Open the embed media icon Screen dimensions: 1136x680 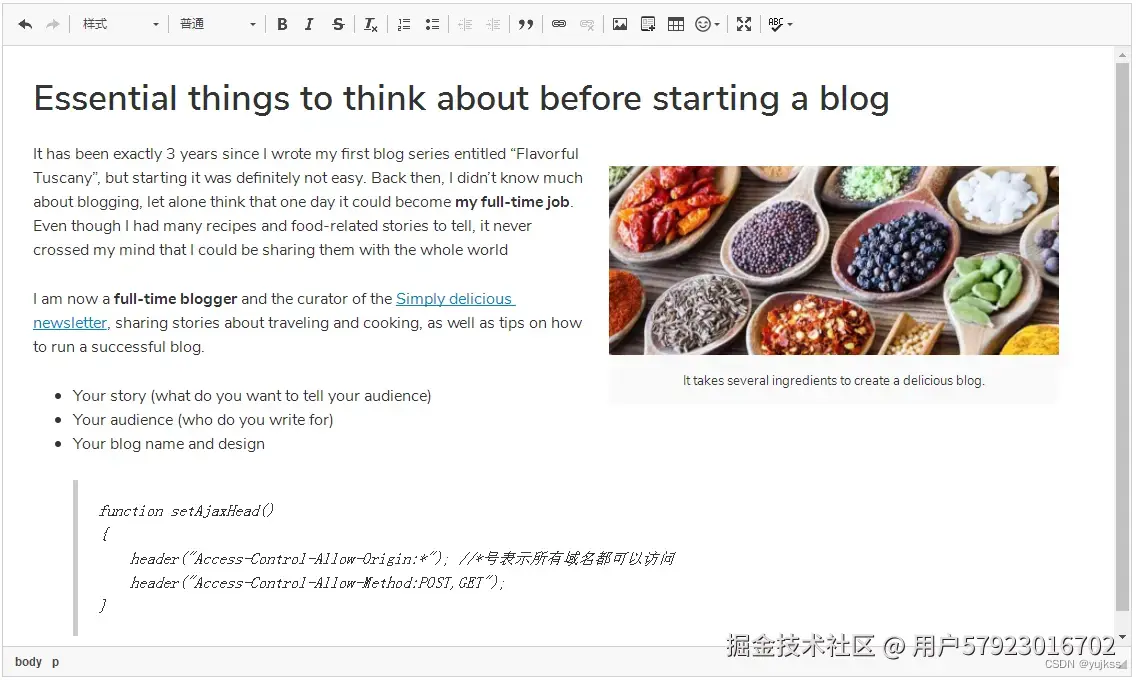coord(648,25)
